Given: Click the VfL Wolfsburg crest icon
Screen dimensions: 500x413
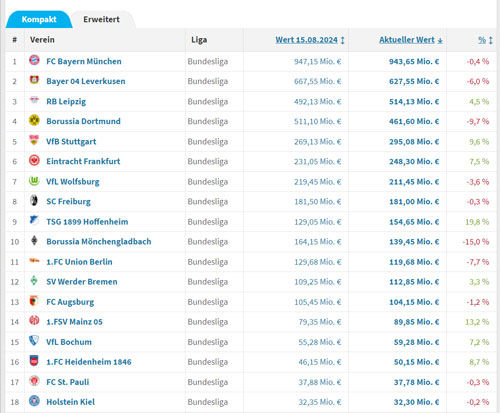Looking at the screenshot, I should point(34,181).
